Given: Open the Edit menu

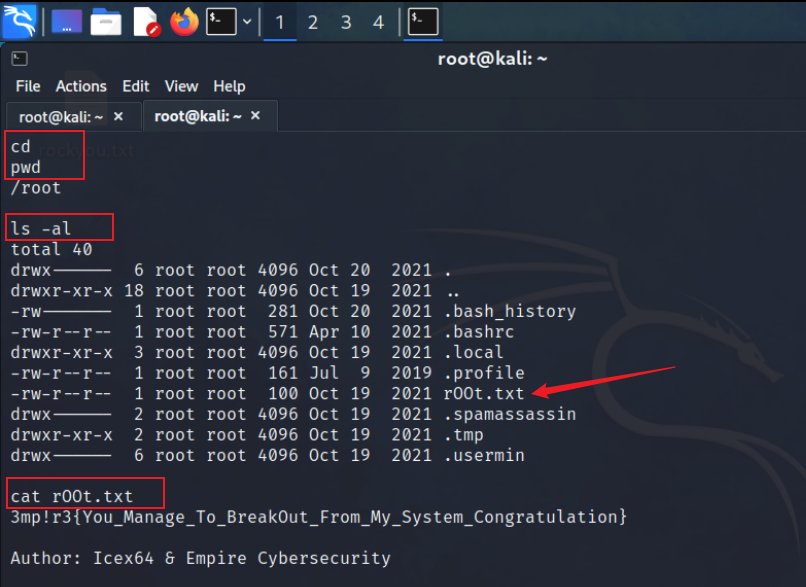Looking at the screenshot, I should pos(135,87).
